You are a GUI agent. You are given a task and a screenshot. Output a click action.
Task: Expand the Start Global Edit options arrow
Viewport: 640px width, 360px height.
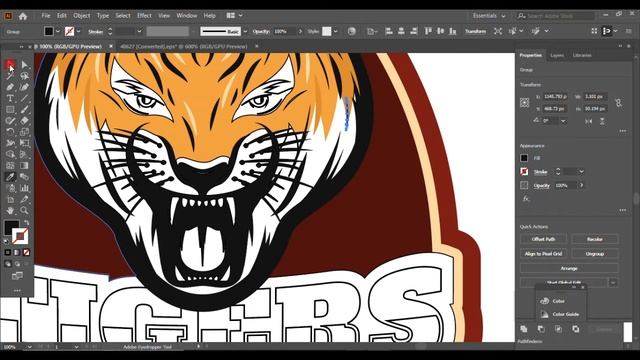click(613, 282)
